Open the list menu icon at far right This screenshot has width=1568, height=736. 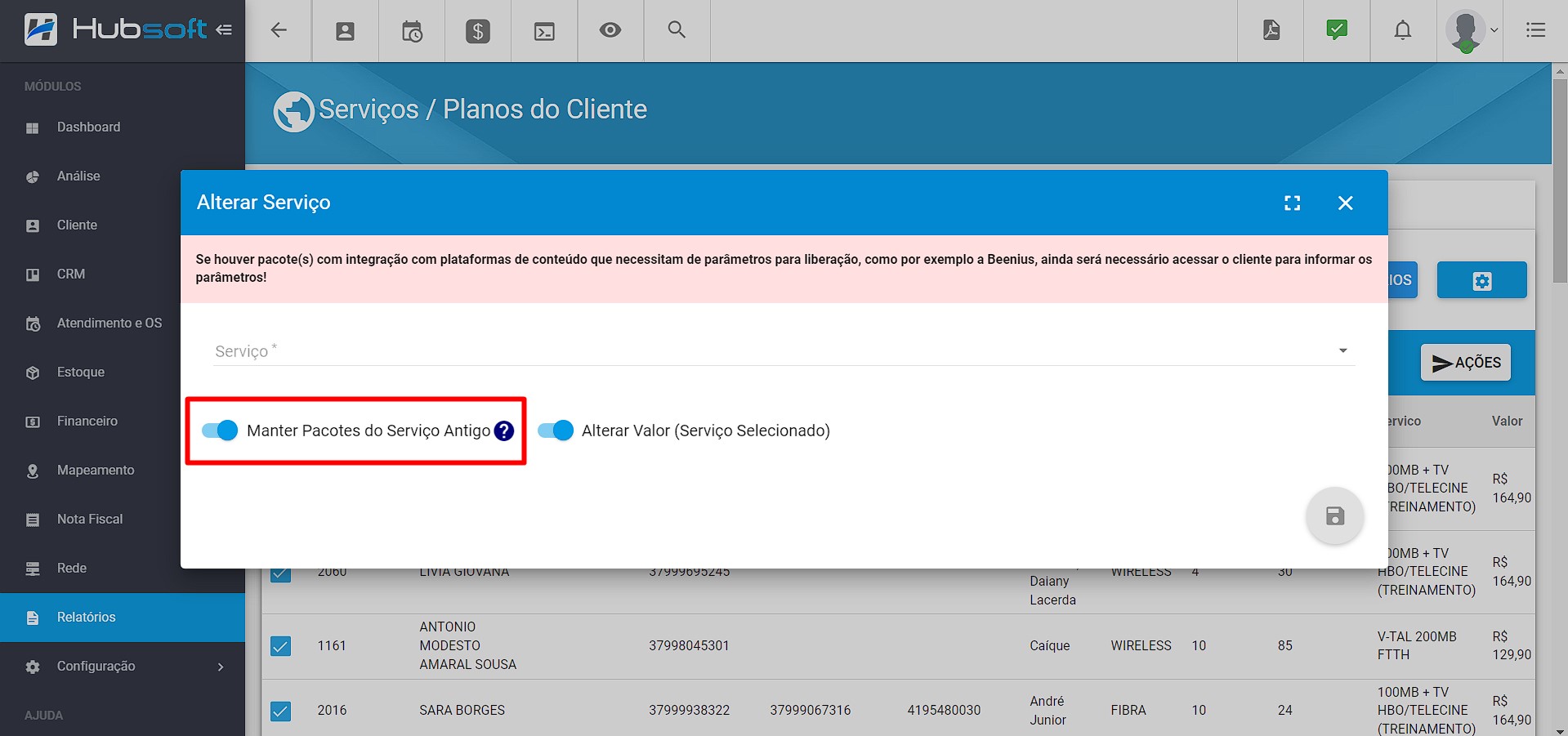(x=1535, y=30)
